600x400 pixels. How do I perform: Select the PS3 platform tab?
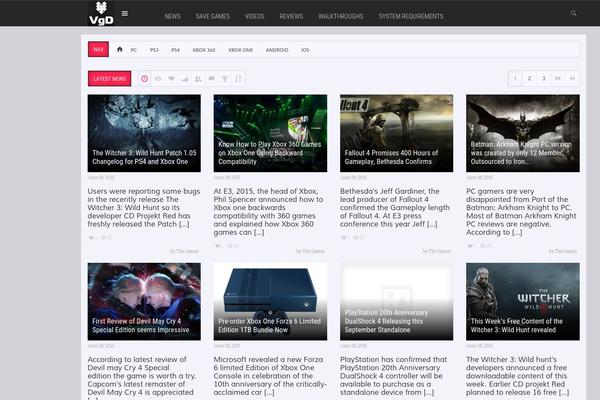click(x=154, y=50)
